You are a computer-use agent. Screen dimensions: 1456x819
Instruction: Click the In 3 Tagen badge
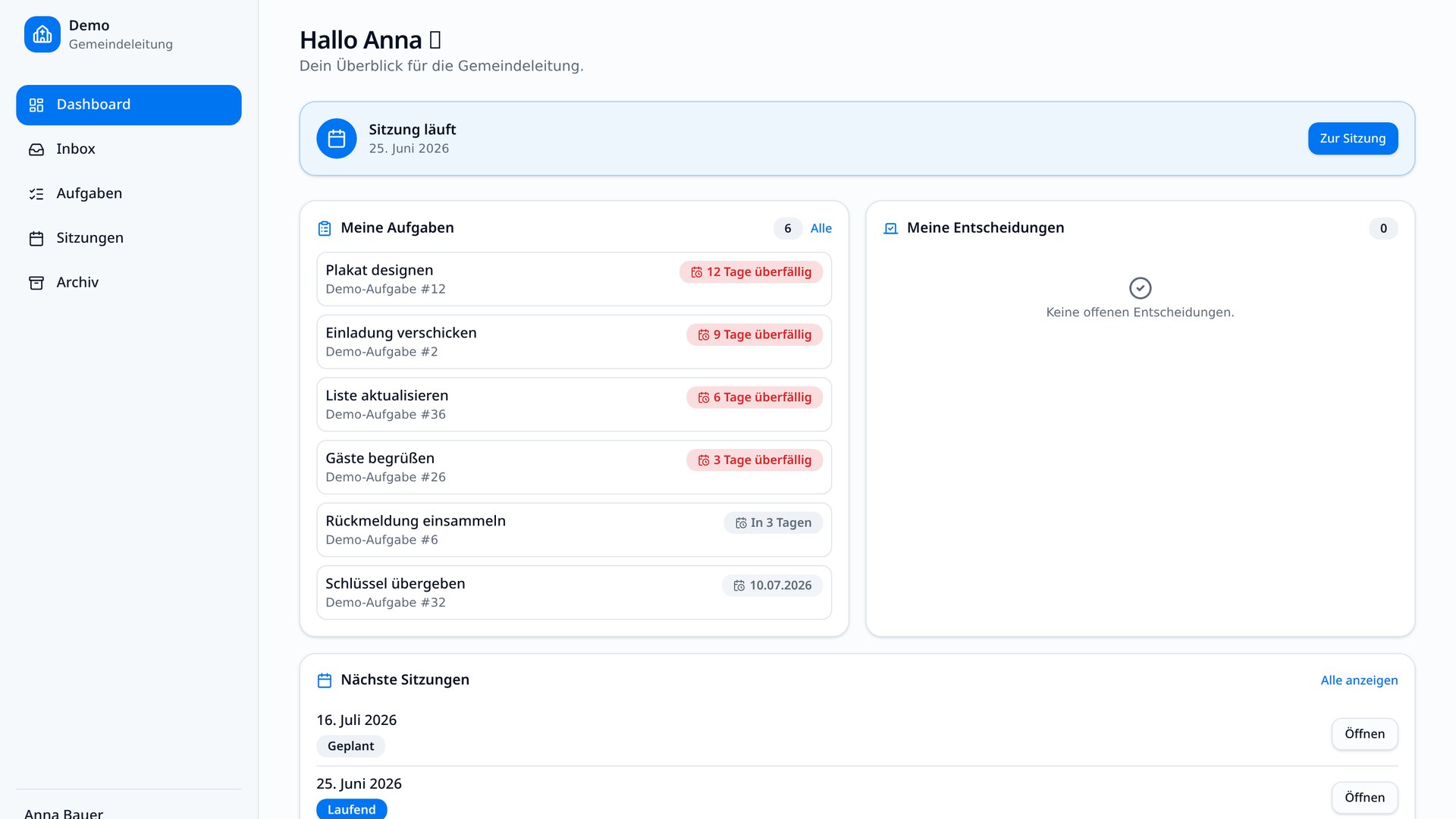click(773, 523)
